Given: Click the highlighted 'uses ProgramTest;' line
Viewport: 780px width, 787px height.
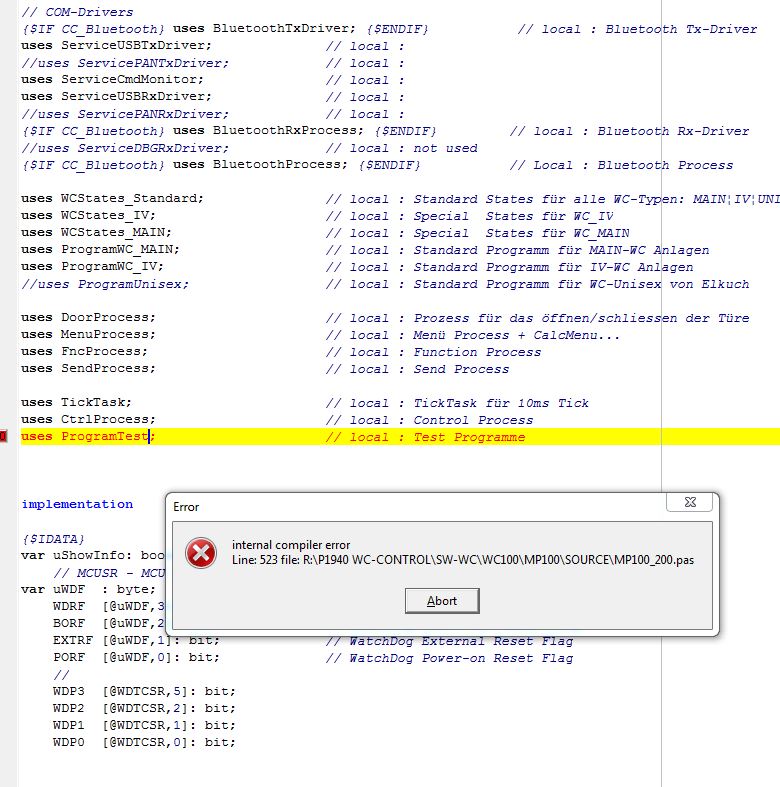Looking at the screenshot, I should [x=400, y=437].
